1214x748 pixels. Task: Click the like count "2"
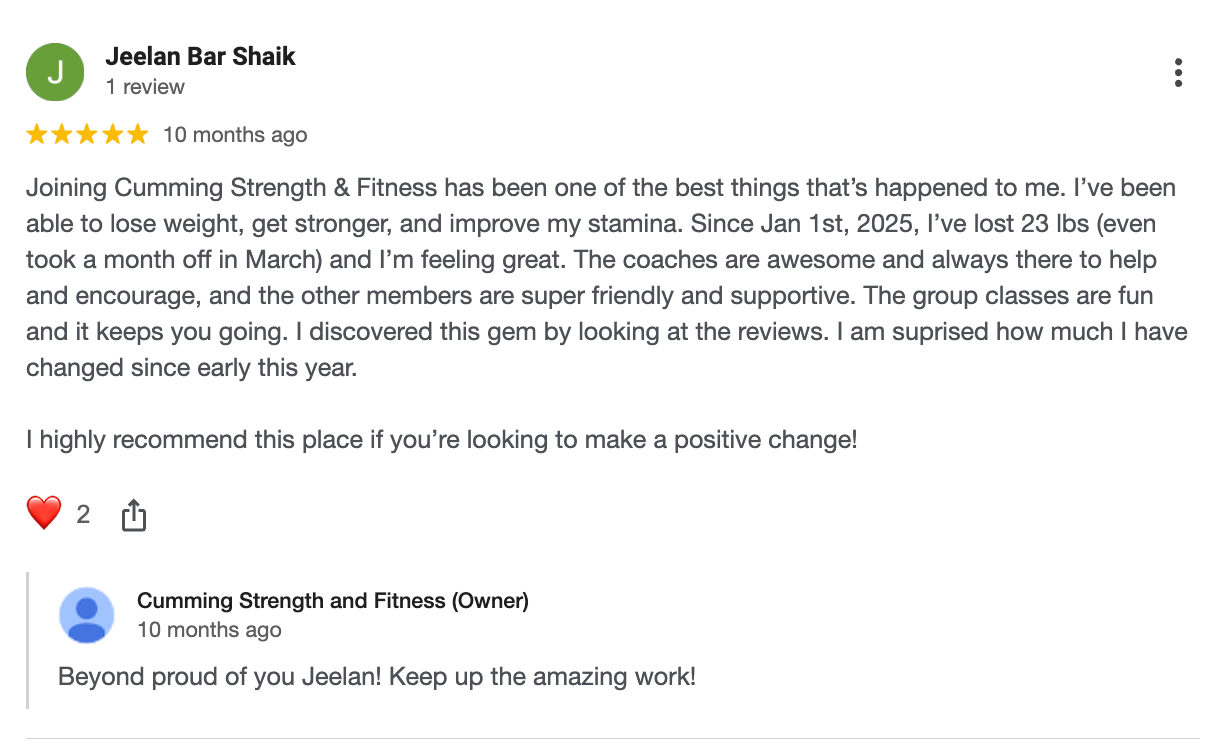[83, 515]
